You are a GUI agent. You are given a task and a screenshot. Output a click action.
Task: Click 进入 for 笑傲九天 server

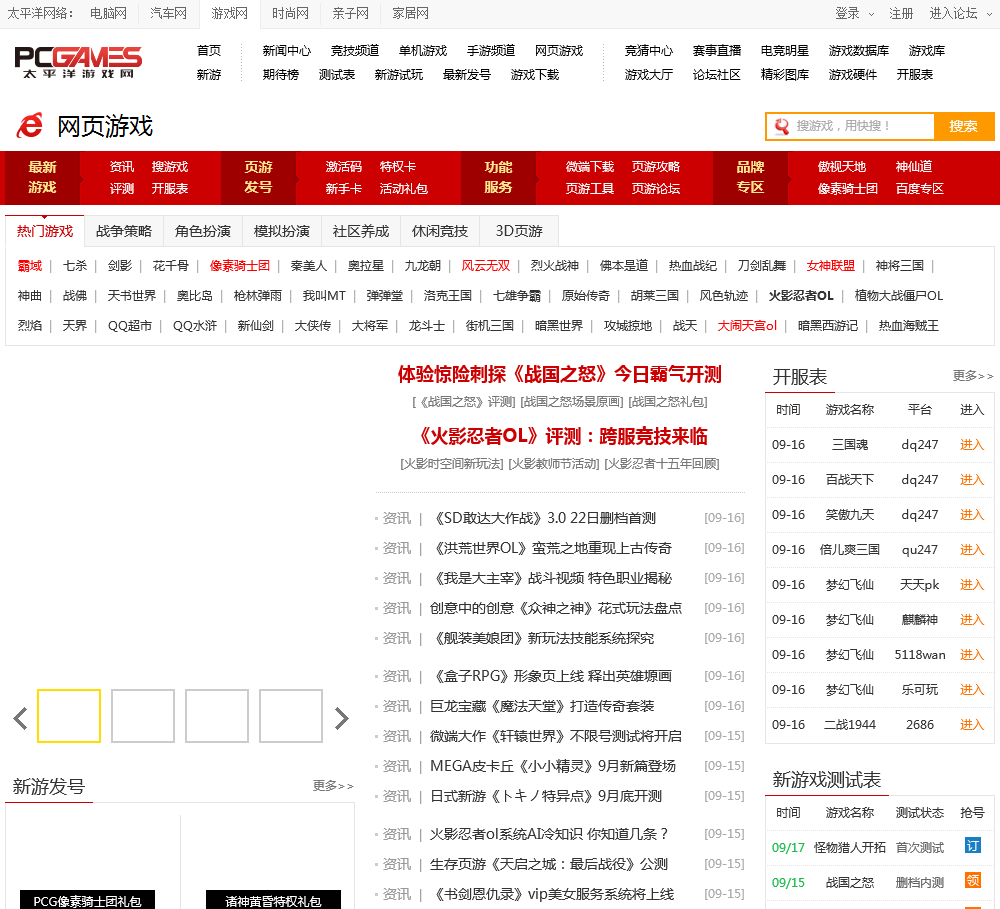tap(972, 515)
